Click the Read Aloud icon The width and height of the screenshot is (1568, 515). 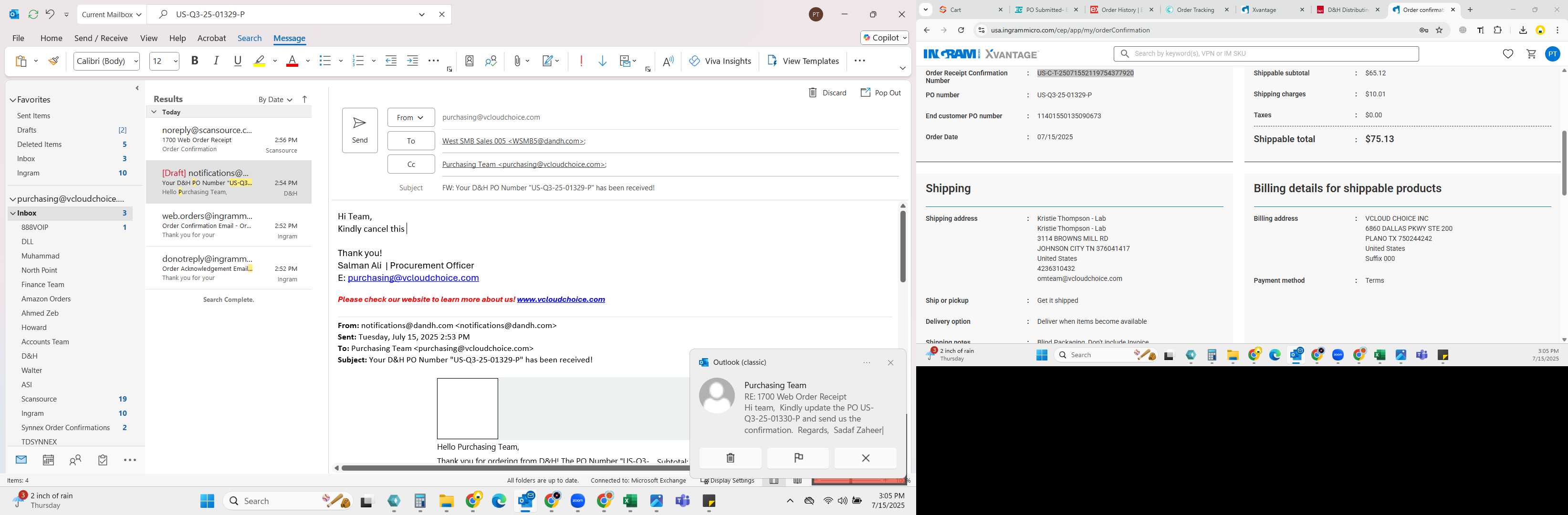click(x=669, y=61)
